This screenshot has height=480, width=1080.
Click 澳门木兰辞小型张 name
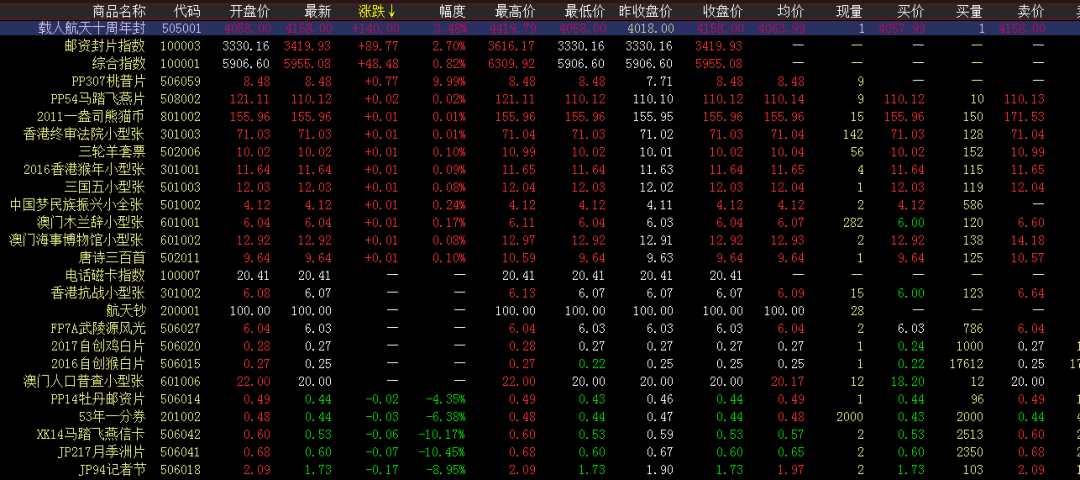click(92, 222)
